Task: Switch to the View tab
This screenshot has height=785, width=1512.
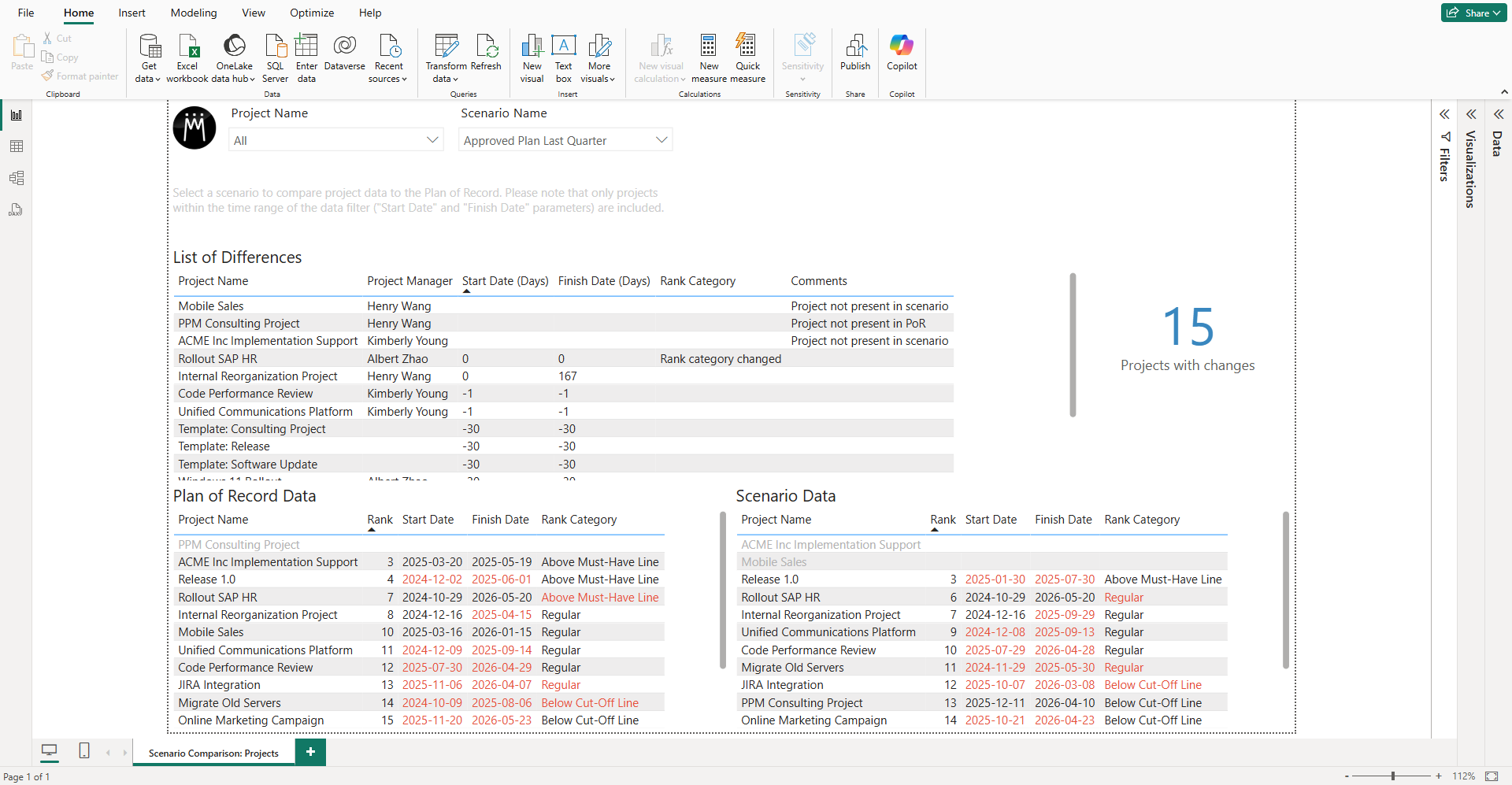Action: (254, 13)
